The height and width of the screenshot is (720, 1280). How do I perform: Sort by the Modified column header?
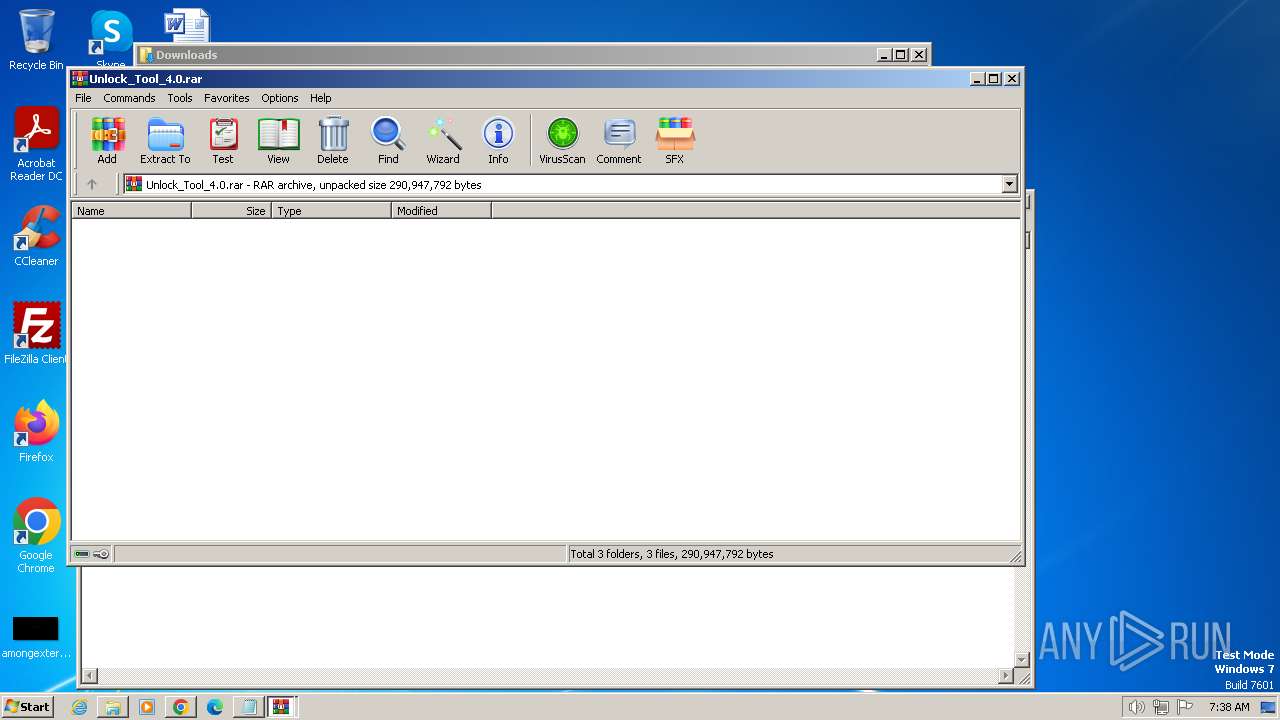[441, 211]
